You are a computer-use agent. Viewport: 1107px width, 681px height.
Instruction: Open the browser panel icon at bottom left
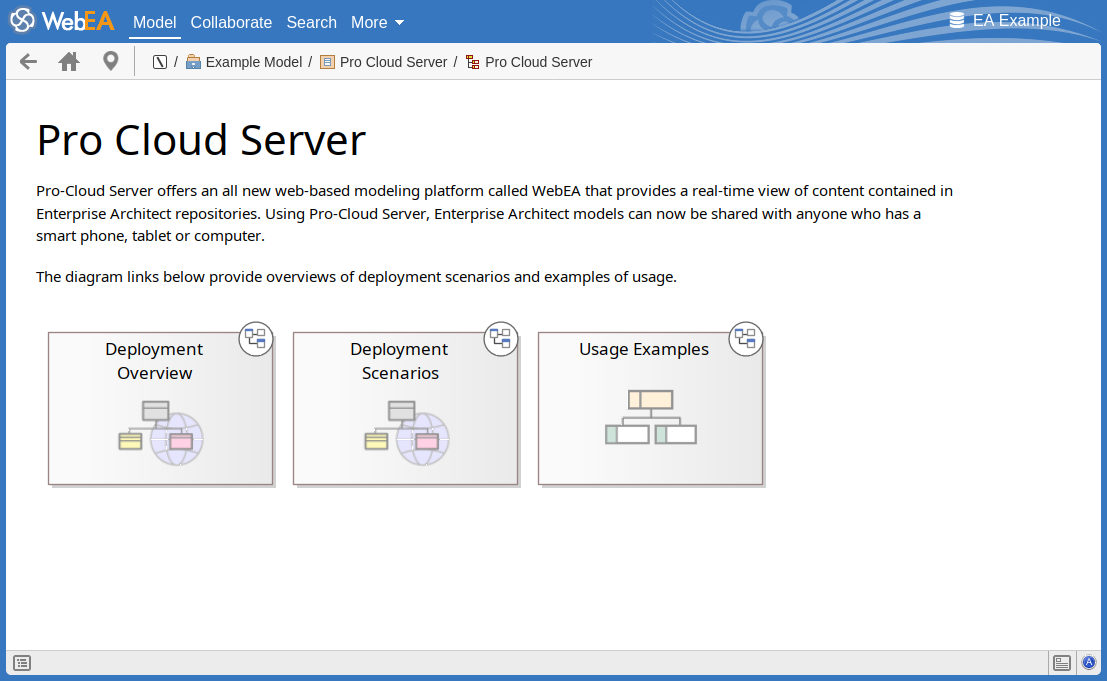[x=22, y=663]
